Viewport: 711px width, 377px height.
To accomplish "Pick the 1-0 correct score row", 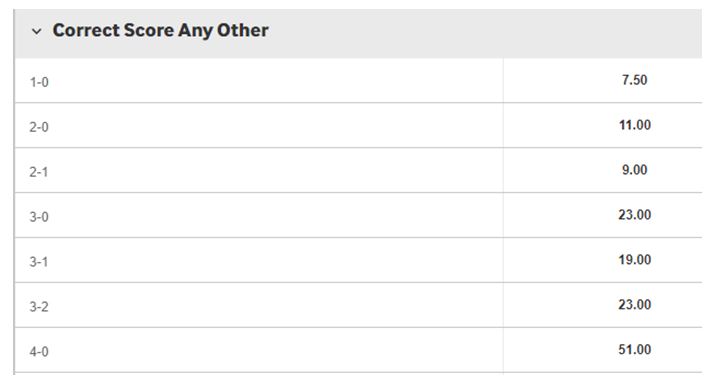I will 358,80.
